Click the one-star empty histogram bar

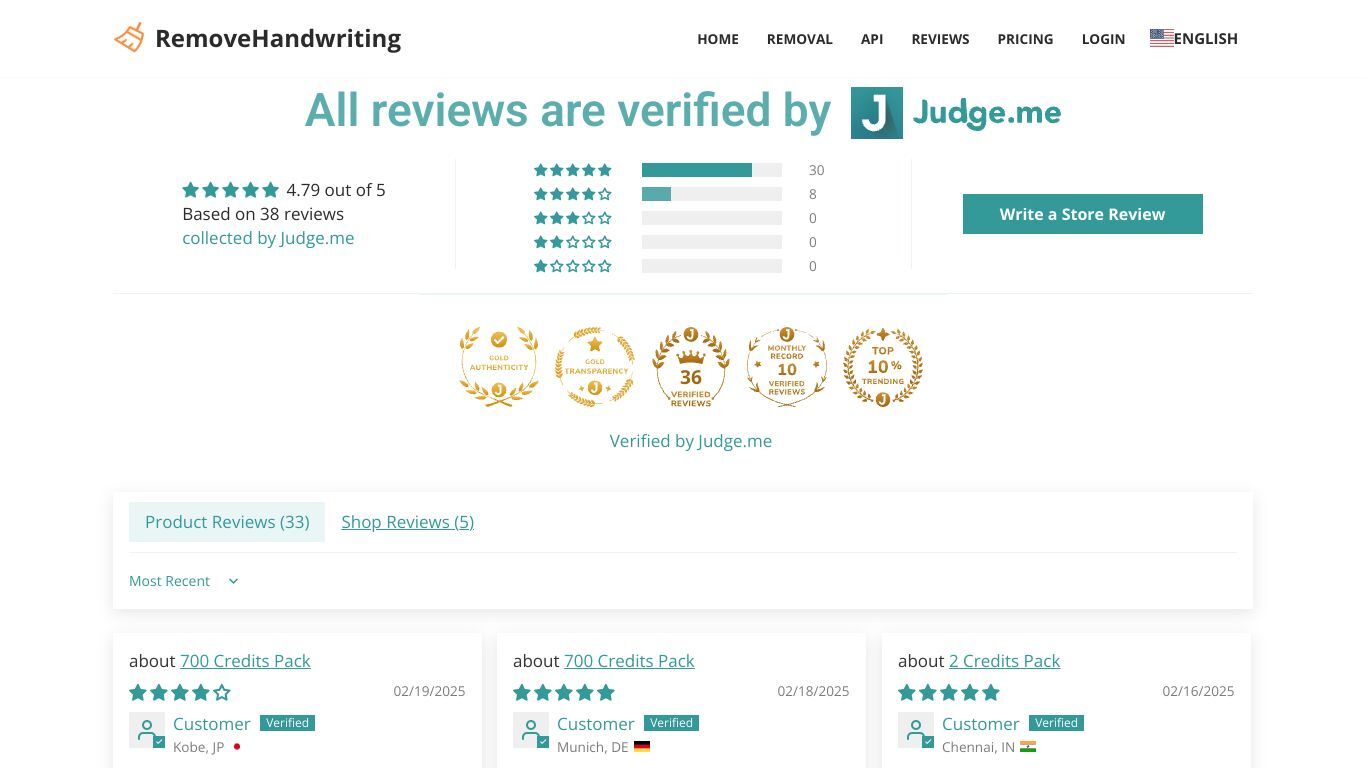pyautogui.click(x=712, y=266)
